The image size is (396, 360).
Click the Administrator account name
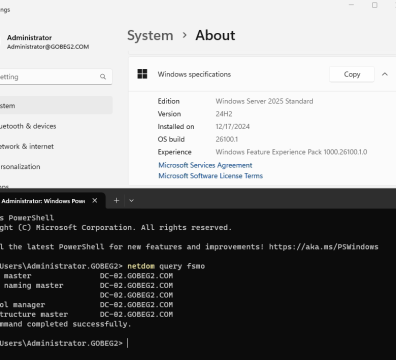pos(29,38)
